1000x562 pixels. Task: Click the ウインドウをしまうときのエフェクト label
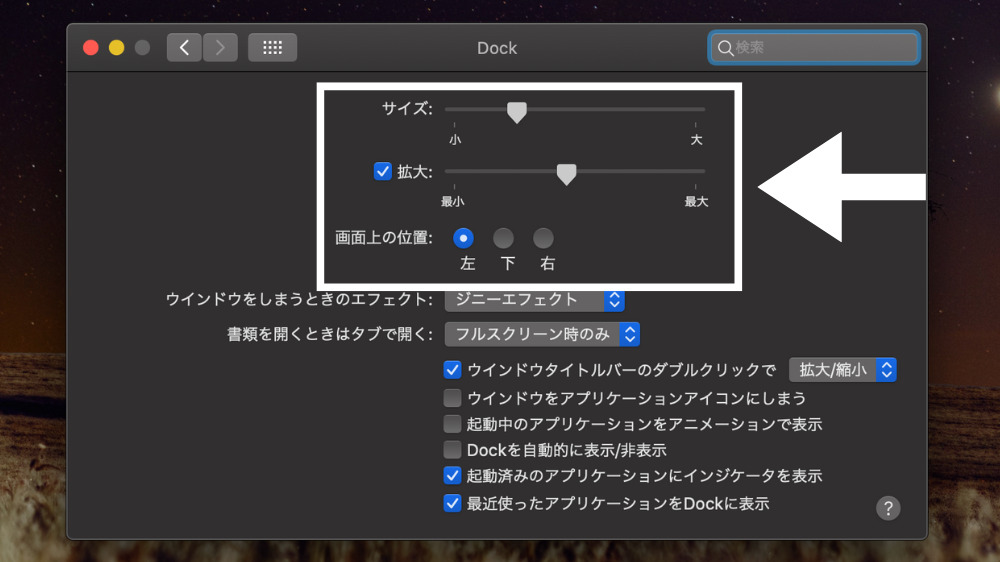click(x=300, y=299)
